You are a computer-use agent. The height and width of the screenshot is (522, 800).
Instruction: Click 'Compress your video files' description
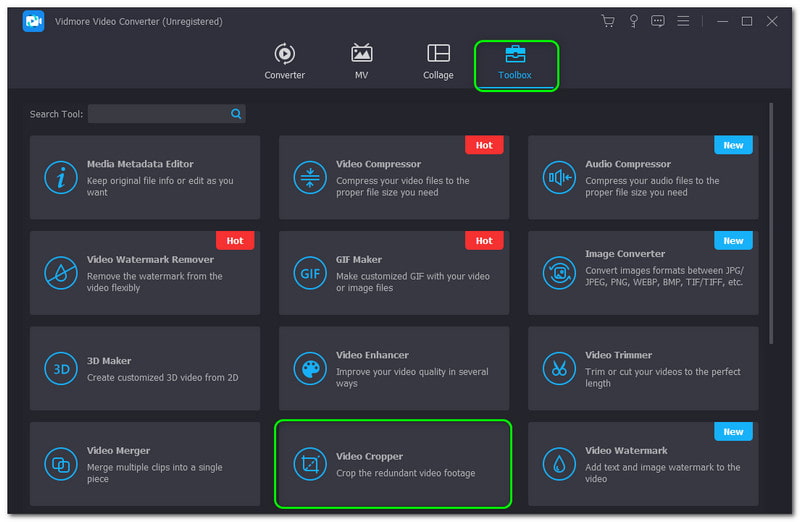[402, 186]
